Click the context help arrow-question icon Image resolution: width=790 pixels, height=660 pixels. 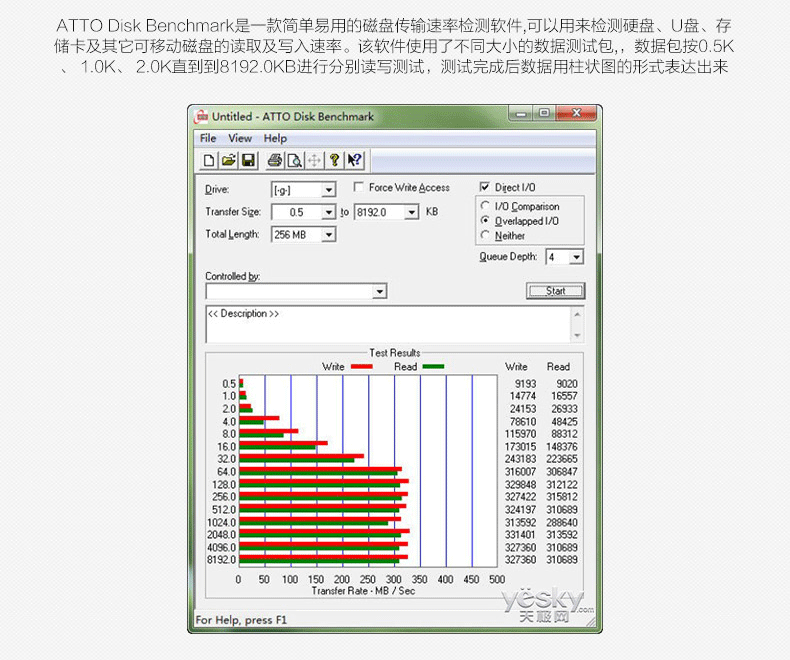click(354, 161)
